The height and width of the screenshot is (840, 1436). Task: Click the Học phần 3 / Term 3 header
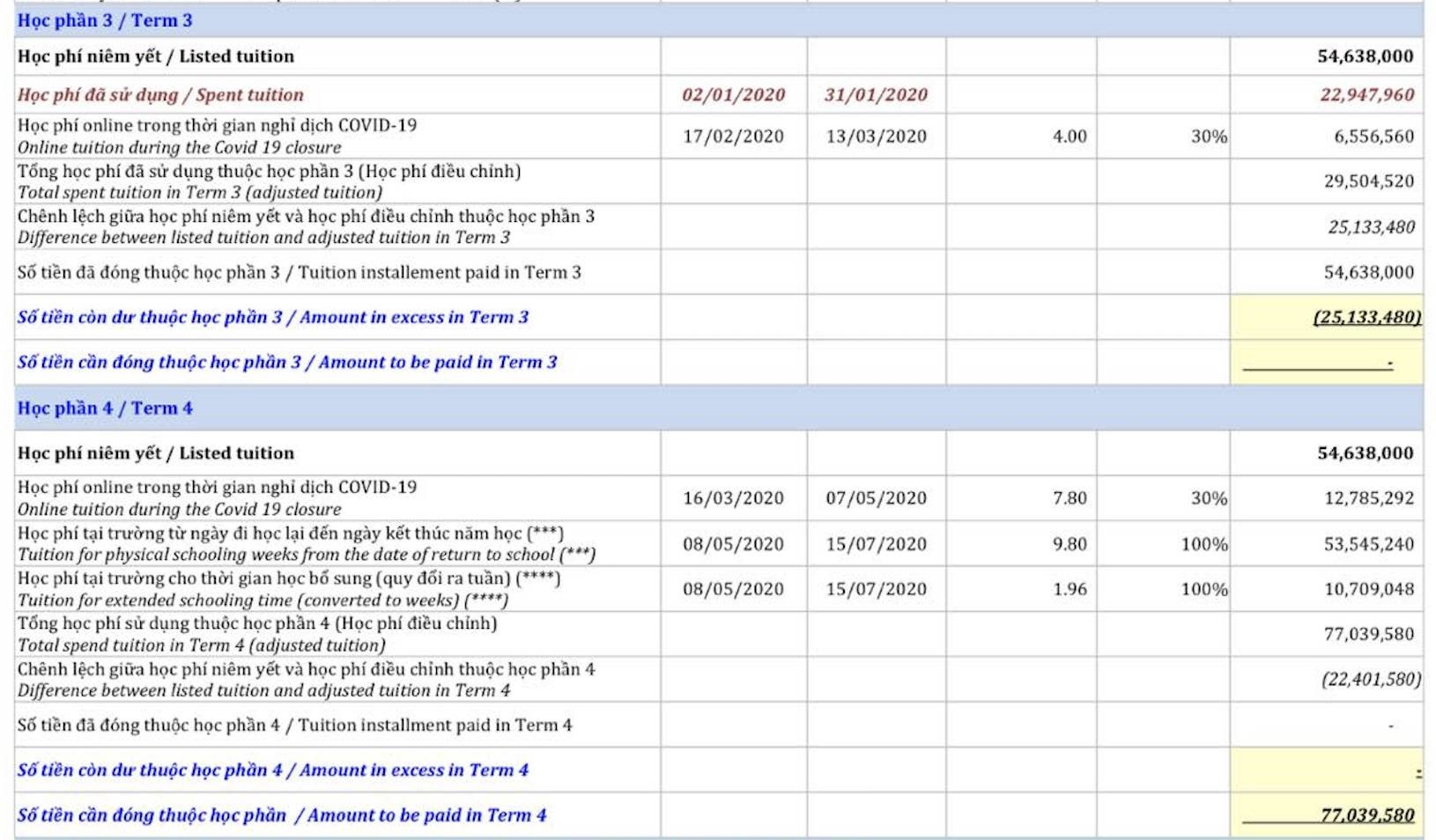(105, 20)
